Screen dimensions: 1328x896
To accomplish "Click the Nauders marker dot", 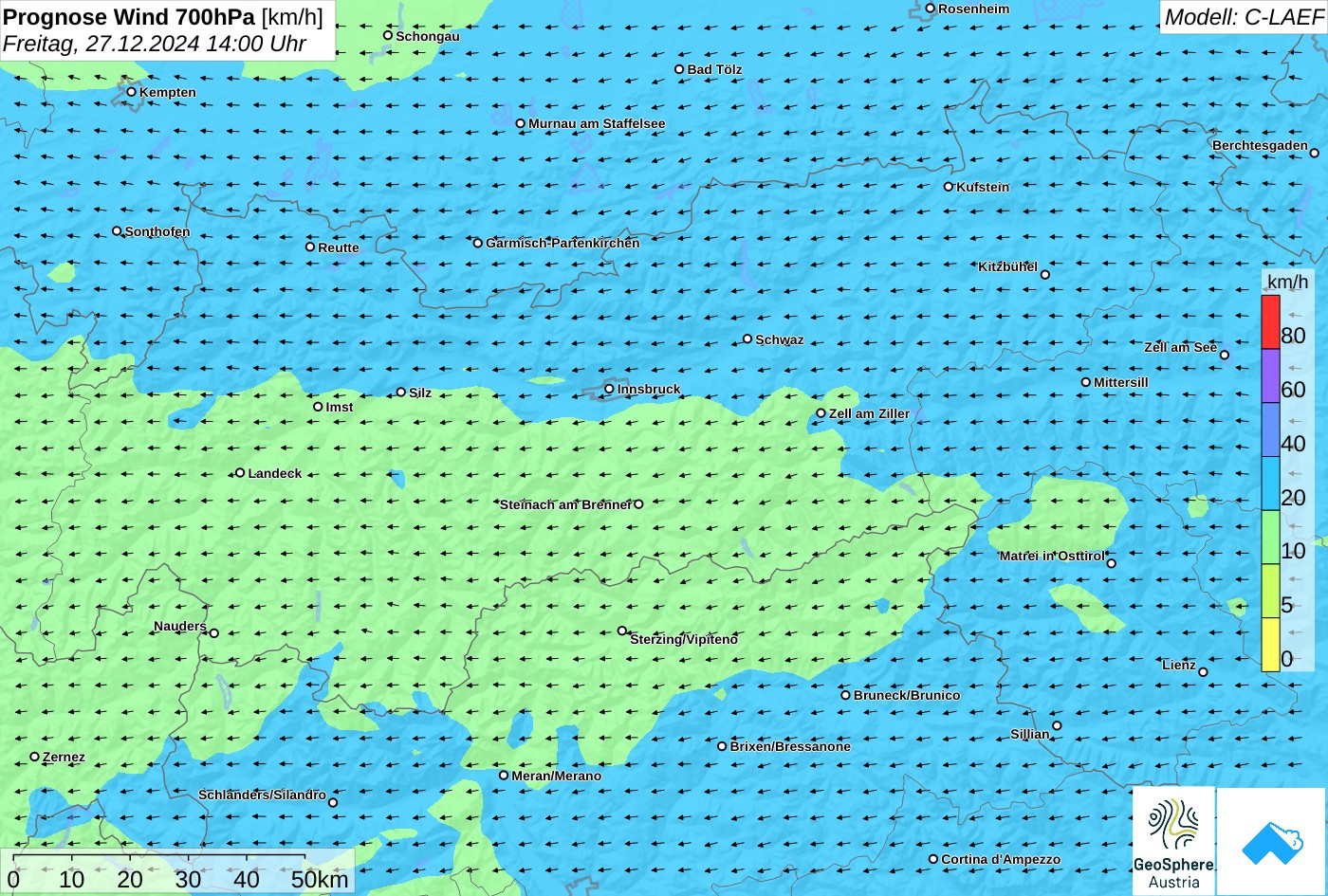I will tap(214, 633).
